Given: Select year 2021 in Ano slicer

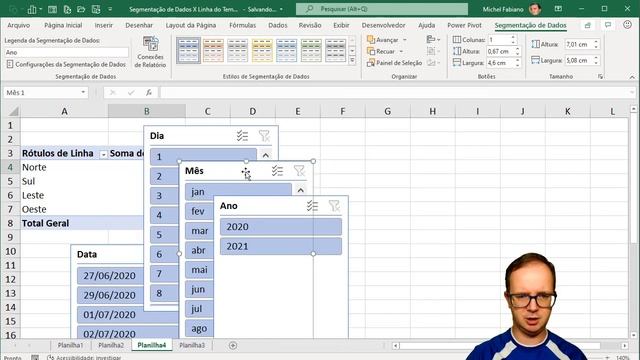Looking at the screenshot, I should [281, 247].
